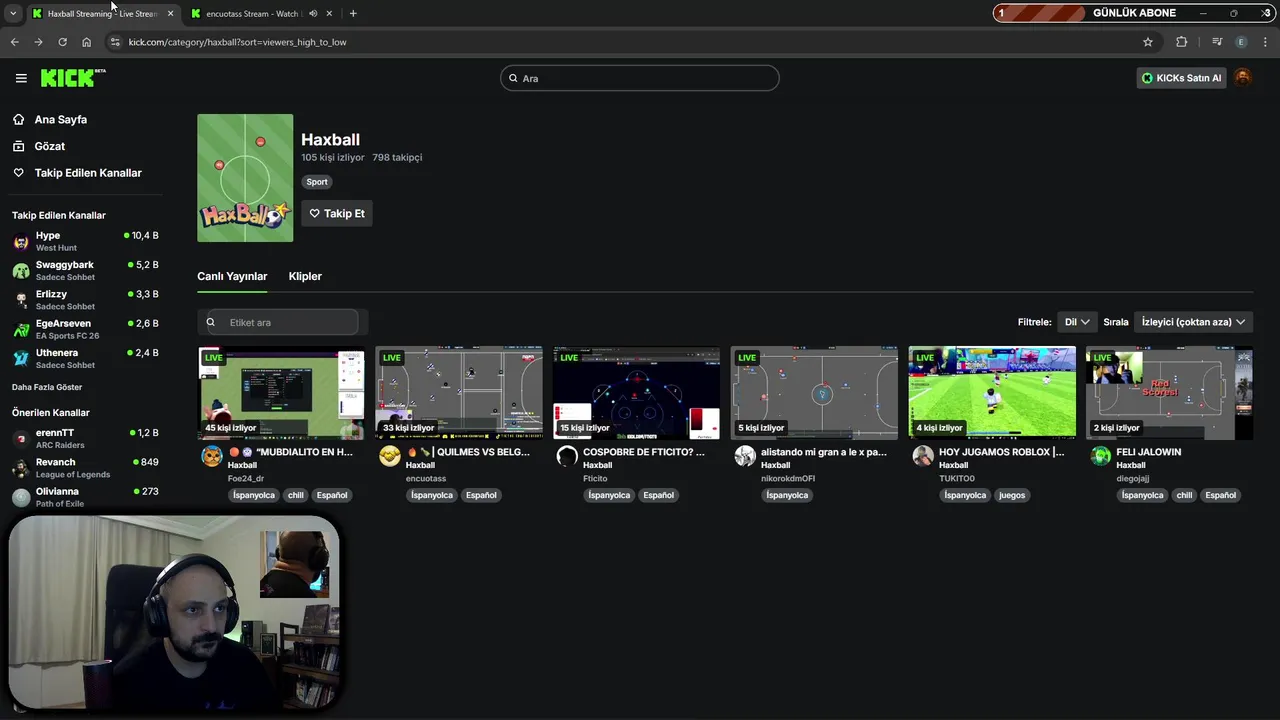Open FELI JALOWIN stream title
This screenshot has height=720, width=1280.
pyautogui.click(x=1148, y=452)
